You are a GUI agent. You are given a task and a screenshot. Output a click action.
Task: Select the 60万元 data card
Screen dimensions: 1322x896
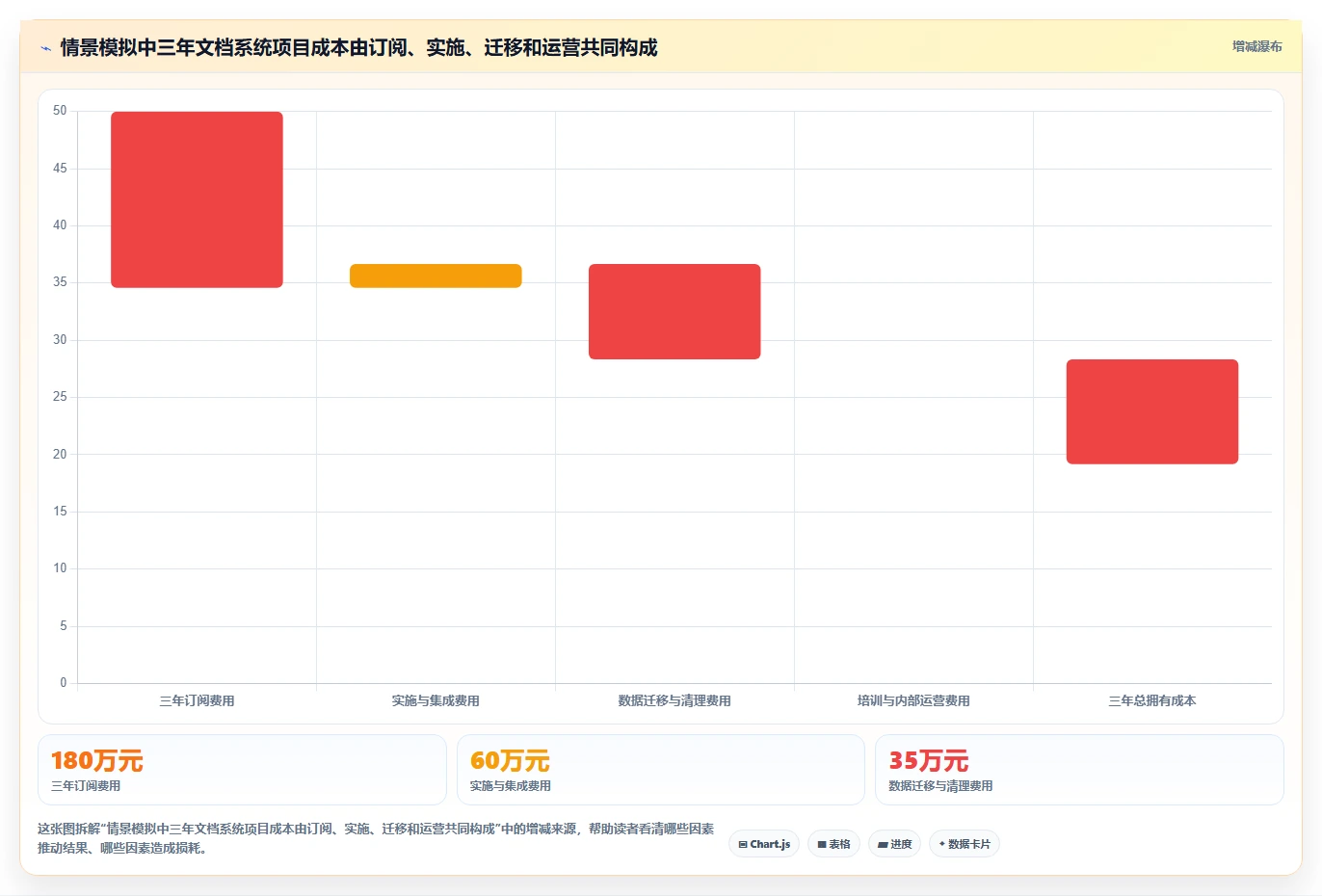point(661,770)
